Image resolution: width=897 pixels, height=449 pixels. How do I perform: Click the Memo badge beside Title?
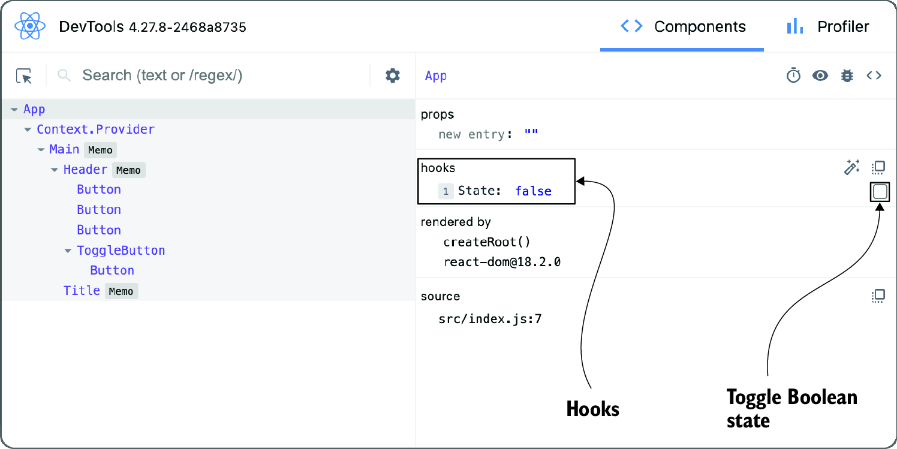click(x=121, y=291)
